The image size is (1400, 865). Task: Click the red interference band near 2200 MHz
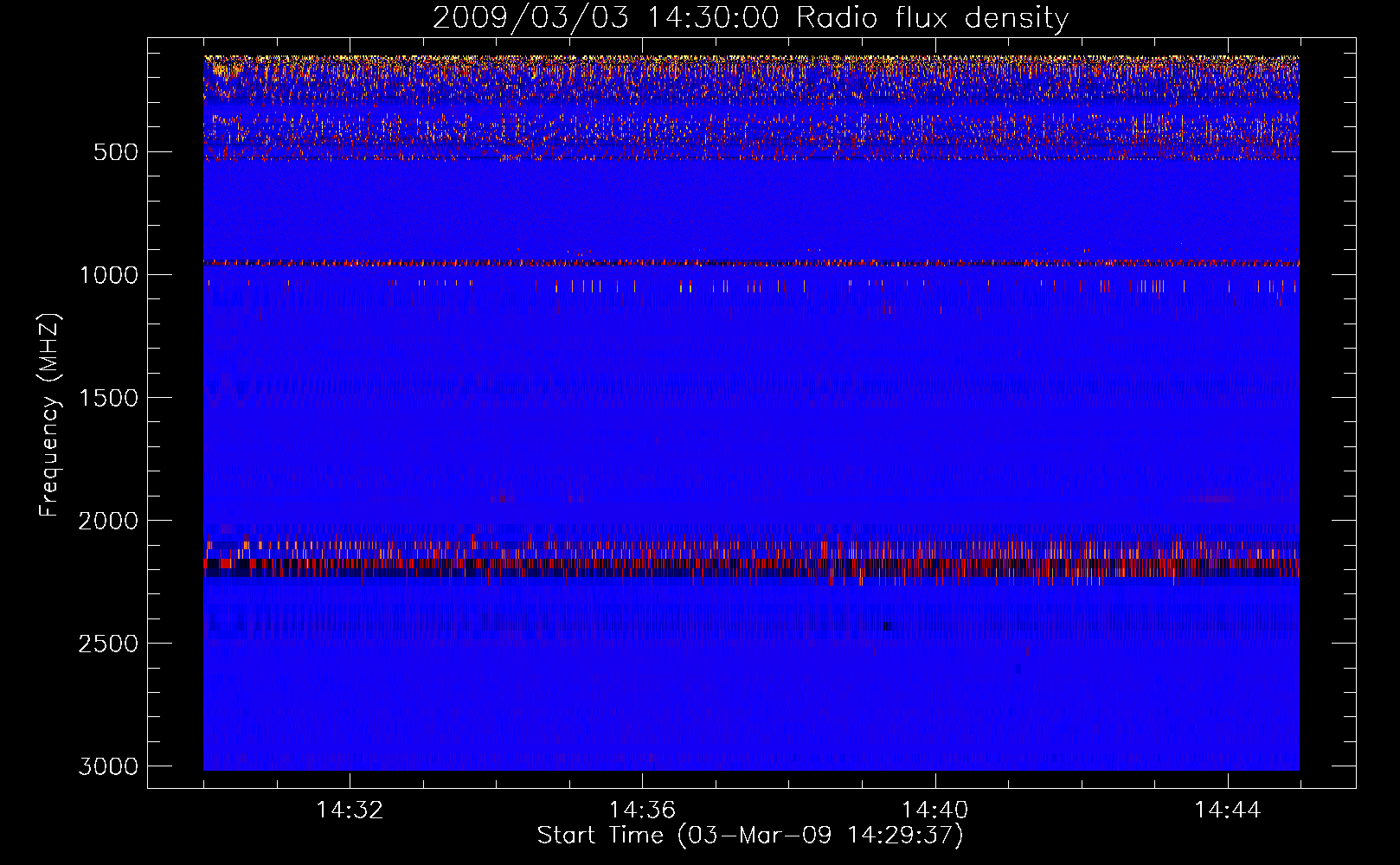click(751, 567)
